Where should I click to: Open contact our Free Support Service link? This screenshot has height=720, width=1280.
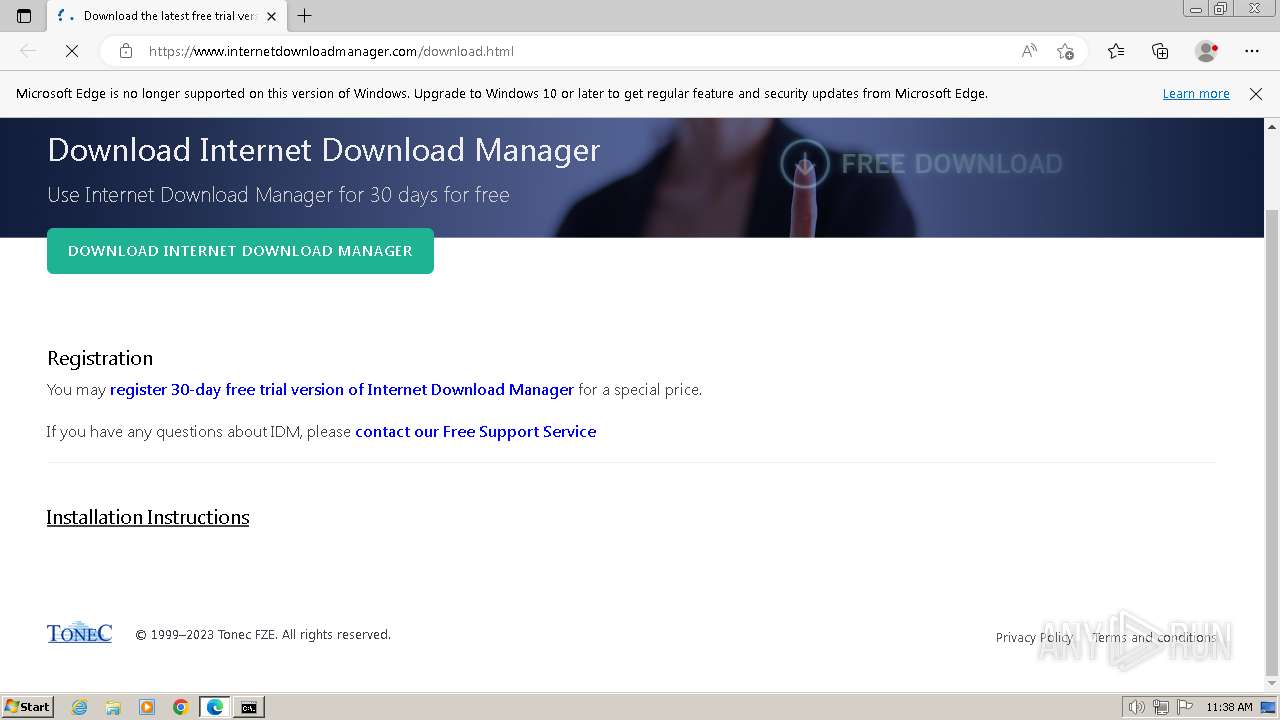[476, 431]
